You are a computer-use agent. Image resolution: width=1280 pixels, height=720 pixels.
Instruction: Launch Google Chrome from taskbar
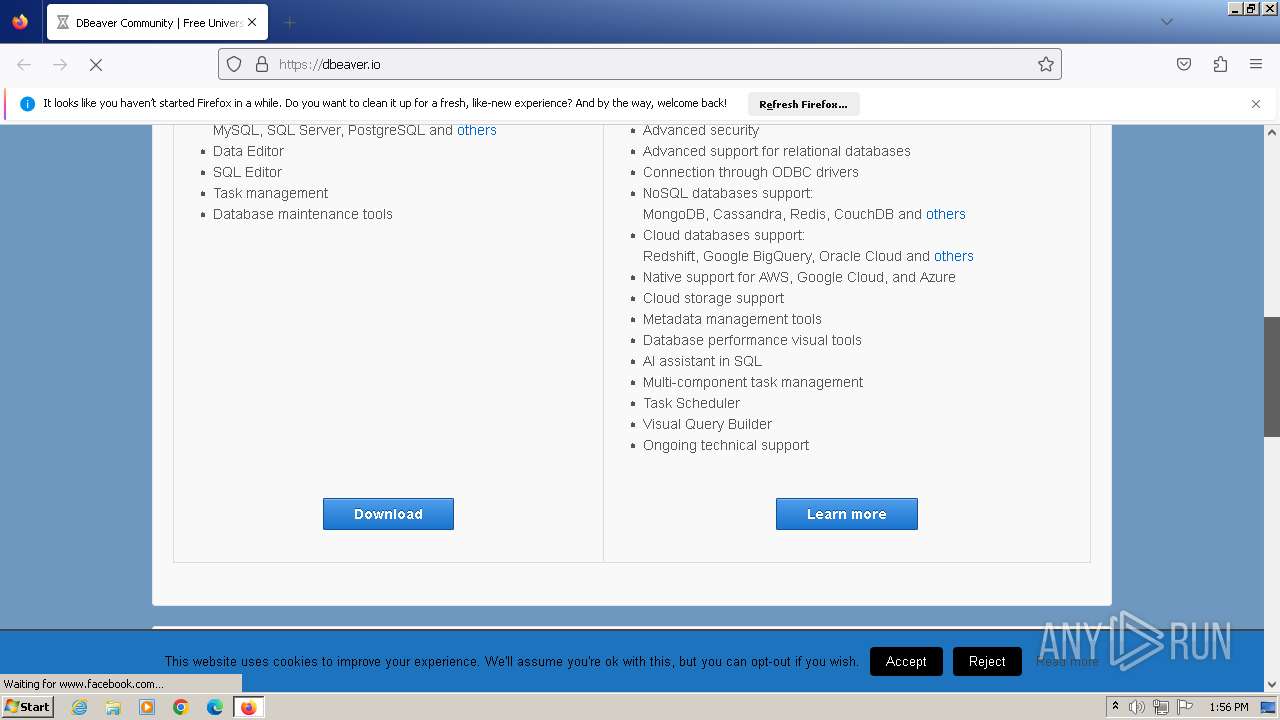pos(181,707)
